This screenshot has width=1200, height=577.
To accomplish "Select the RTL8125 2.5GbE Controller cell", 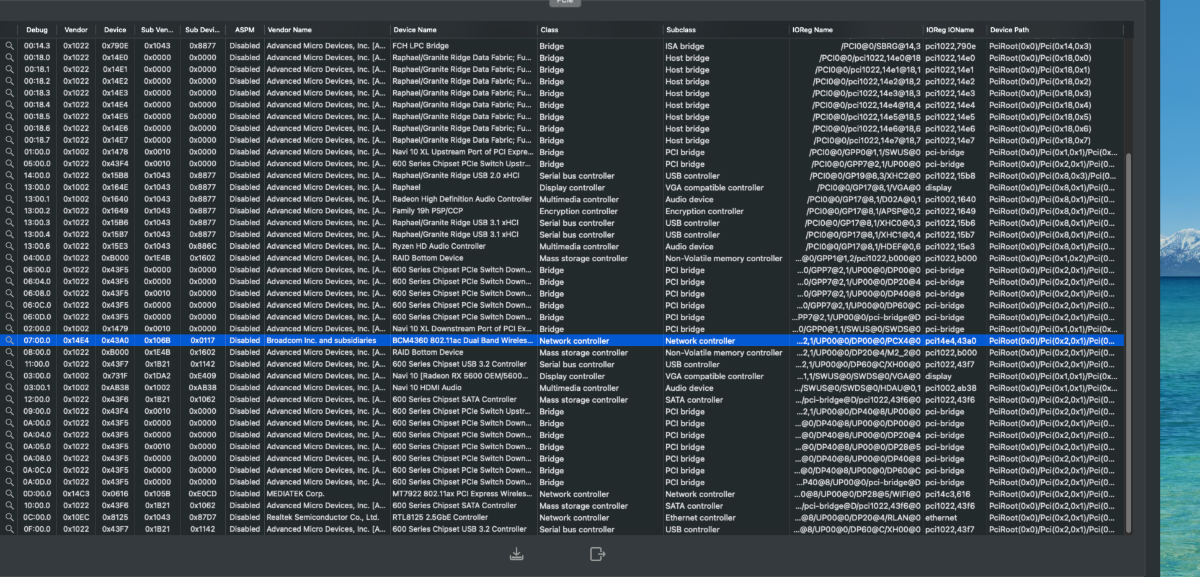I will [x=439, y=518].
